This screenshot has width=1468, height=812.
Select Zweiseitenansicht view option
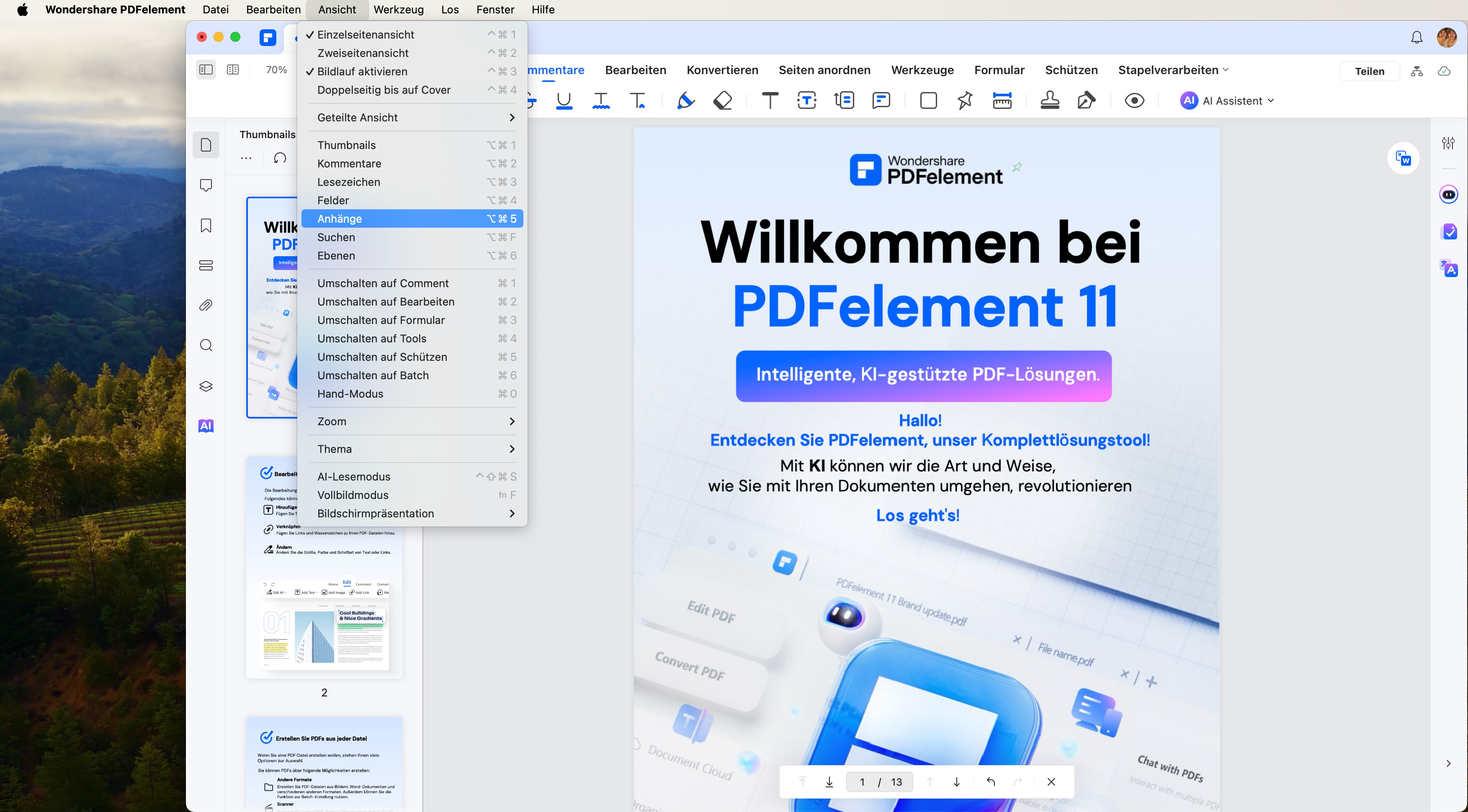click(x=412, y=53)
